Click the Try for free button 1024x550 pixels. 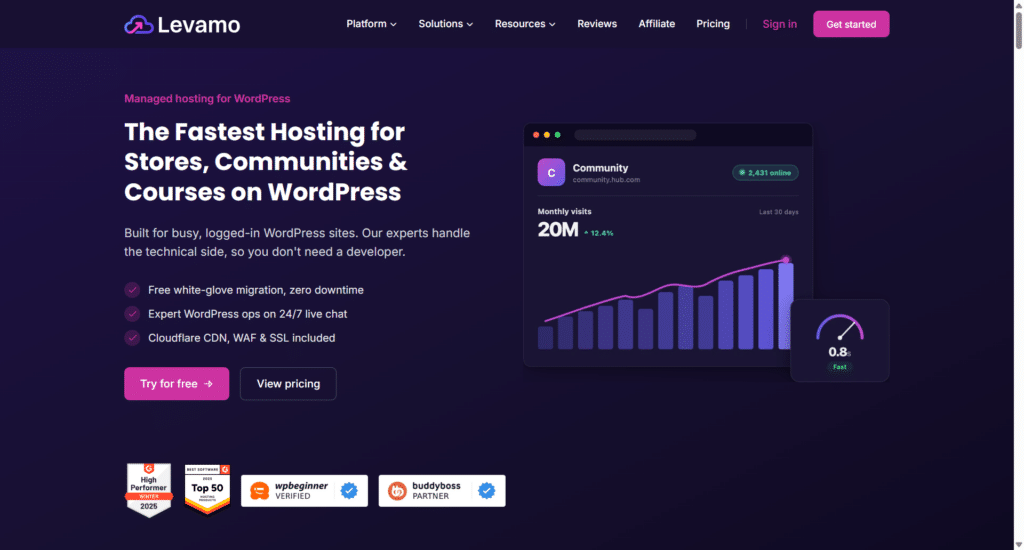(176, 383)
